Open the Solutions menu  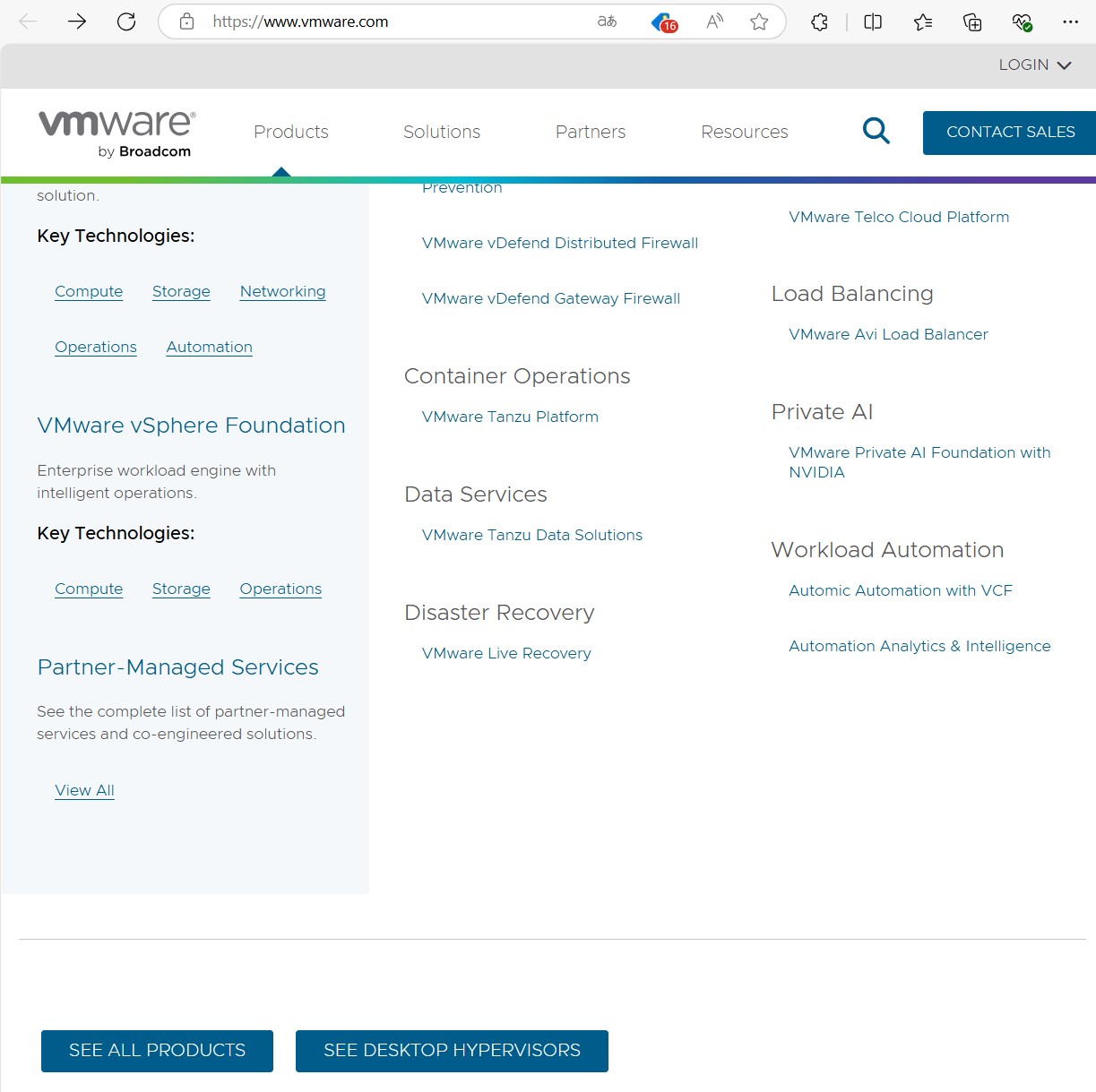tap(442, 132)
